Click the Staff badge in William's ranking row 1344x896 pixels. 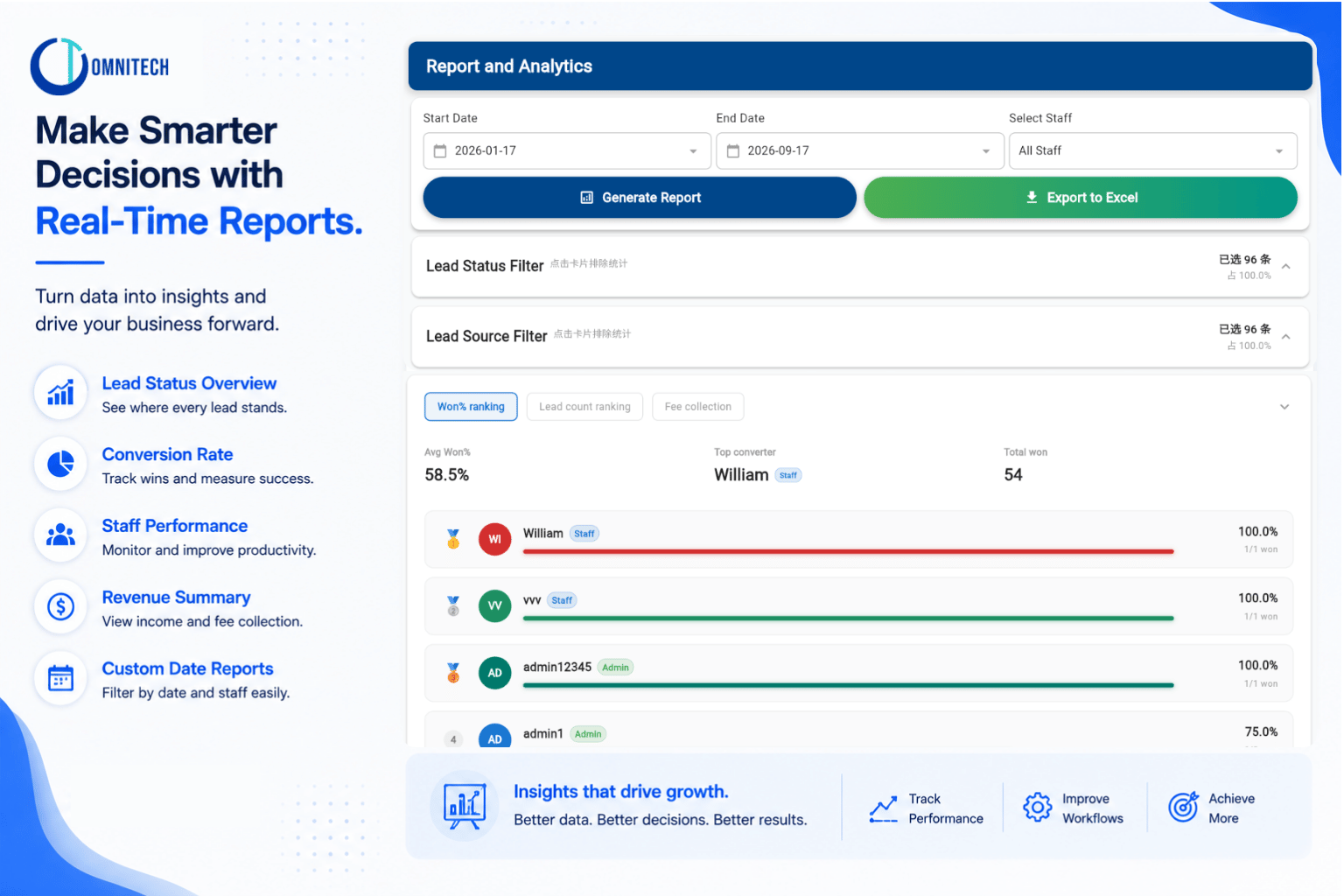coord(584,534)
